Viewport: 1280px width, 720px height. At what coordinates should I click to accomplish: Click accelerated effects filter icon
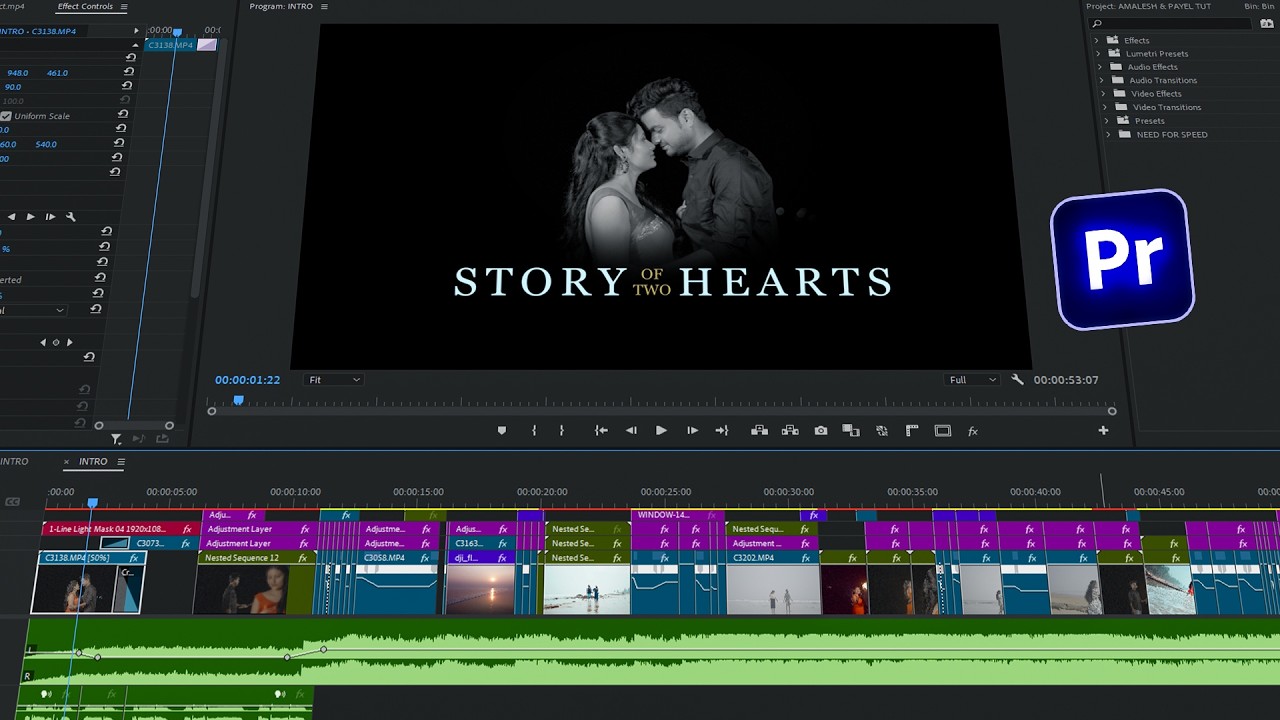1267,23
